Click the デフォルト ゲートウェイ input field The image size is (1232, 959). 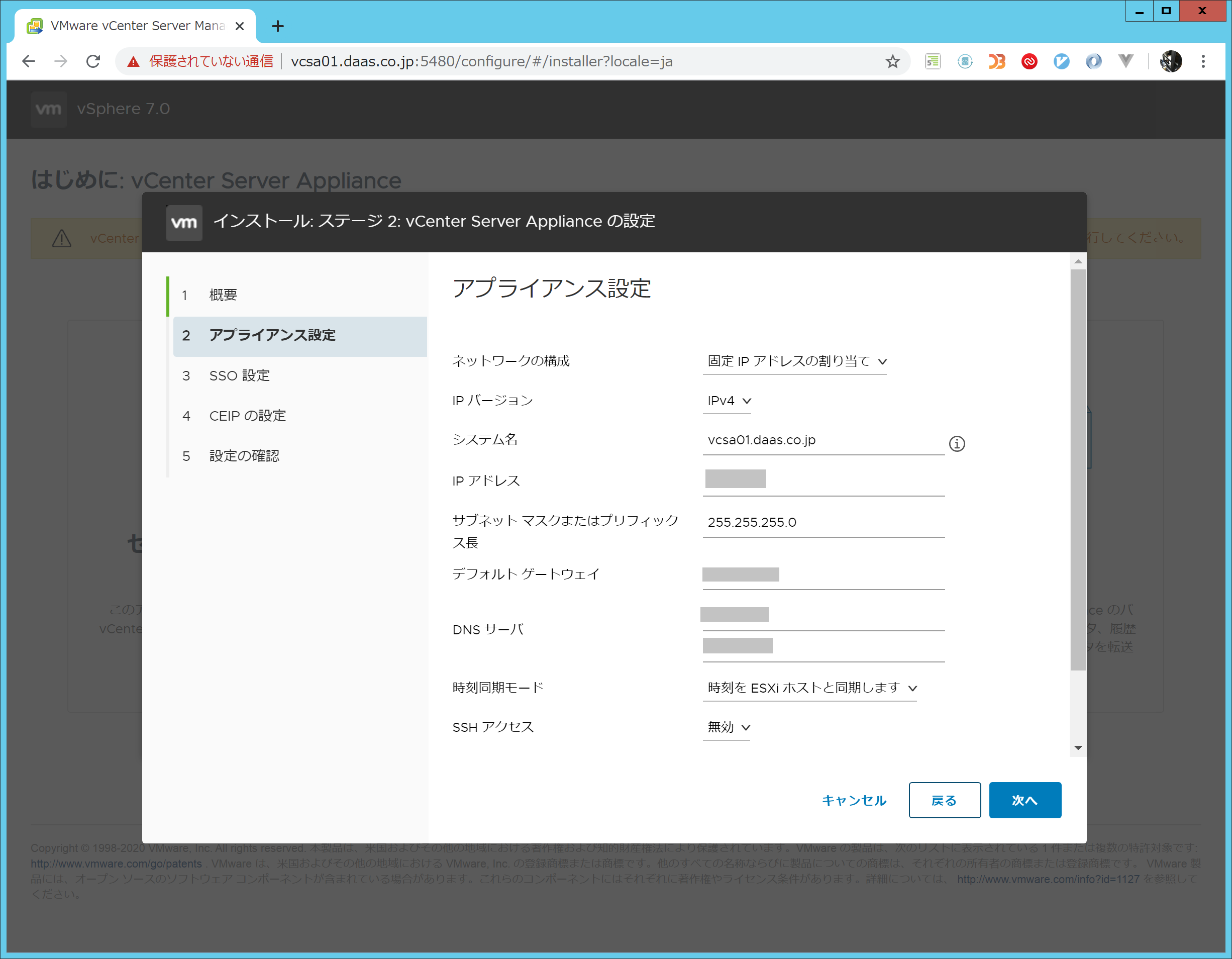pyautogui.click(x=824, y=575)
